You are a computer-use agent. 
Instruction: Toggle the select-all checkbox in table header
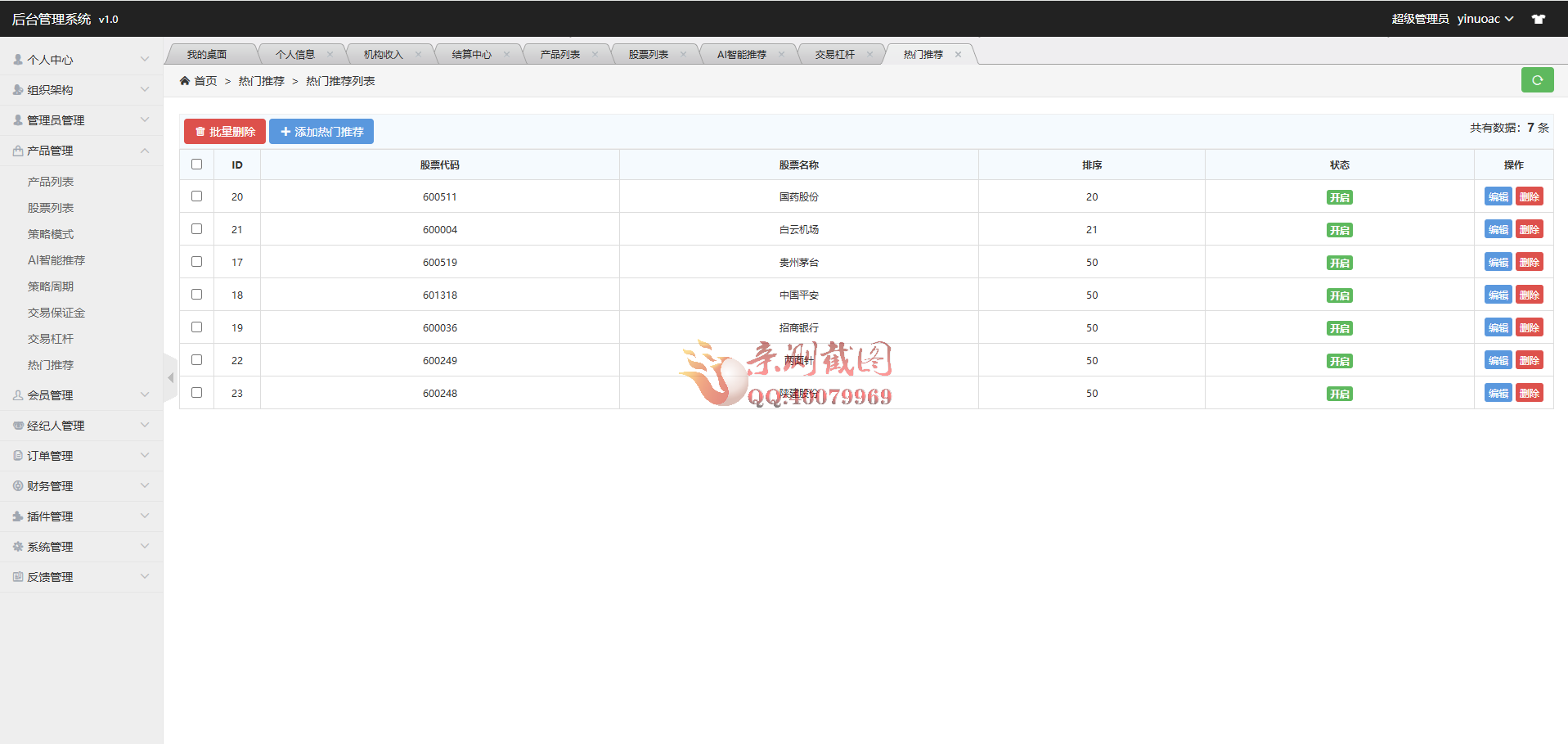click(196, 165)
